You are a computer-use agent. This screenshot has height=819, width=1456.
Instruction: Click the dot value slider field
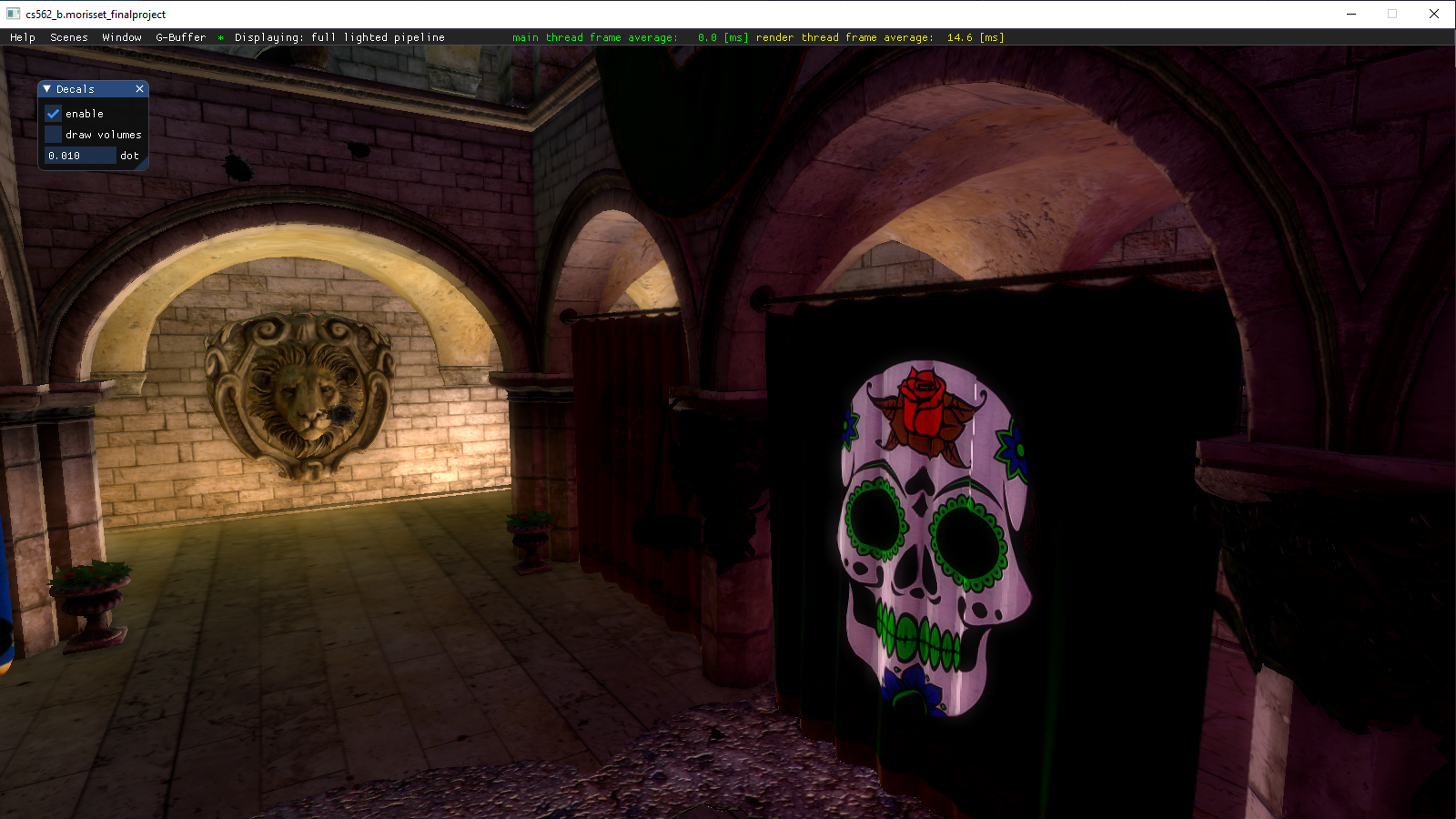click(x=80, y=156)
